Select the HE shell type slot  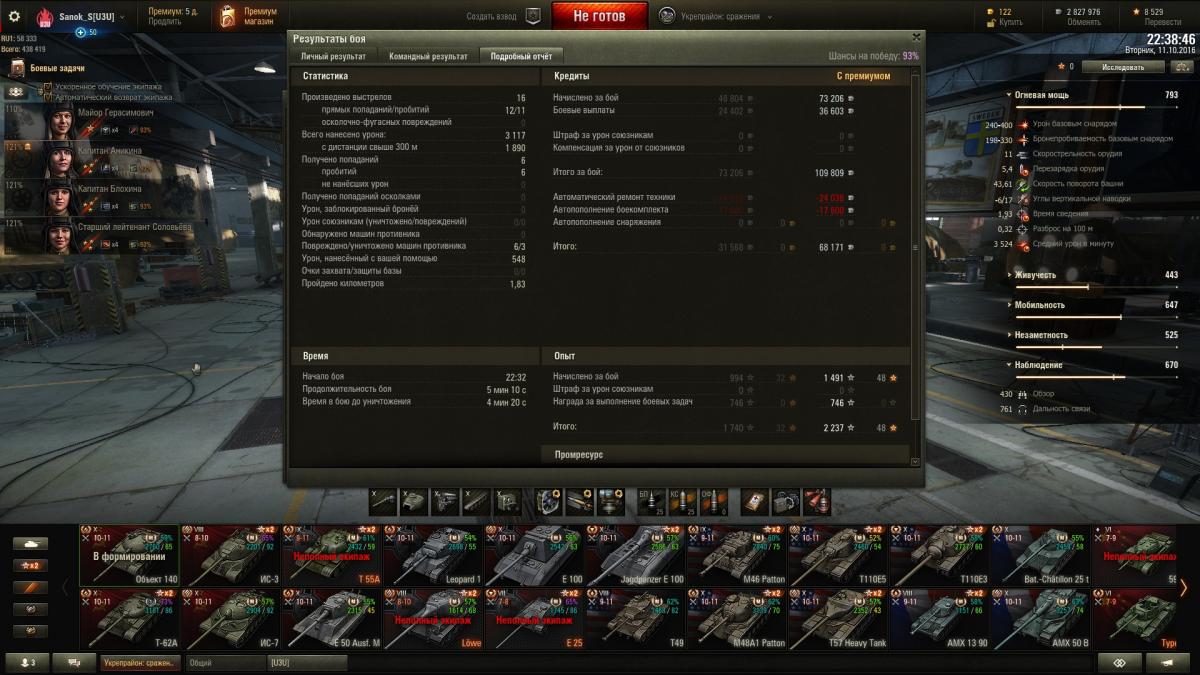(713, 501)
